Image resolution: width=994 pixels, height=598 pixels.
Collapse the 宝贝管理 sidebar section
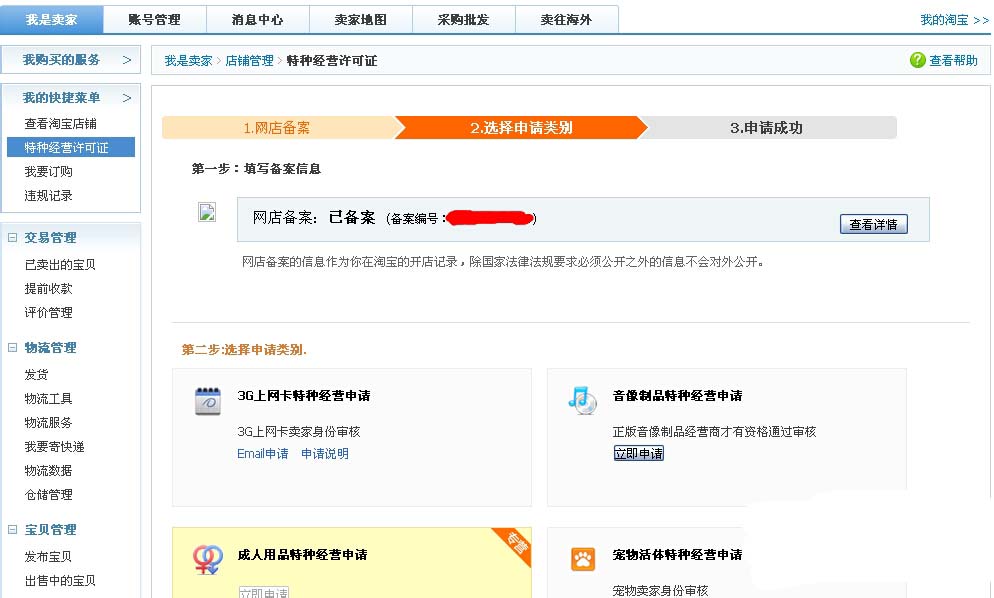(x=13, y=530)
